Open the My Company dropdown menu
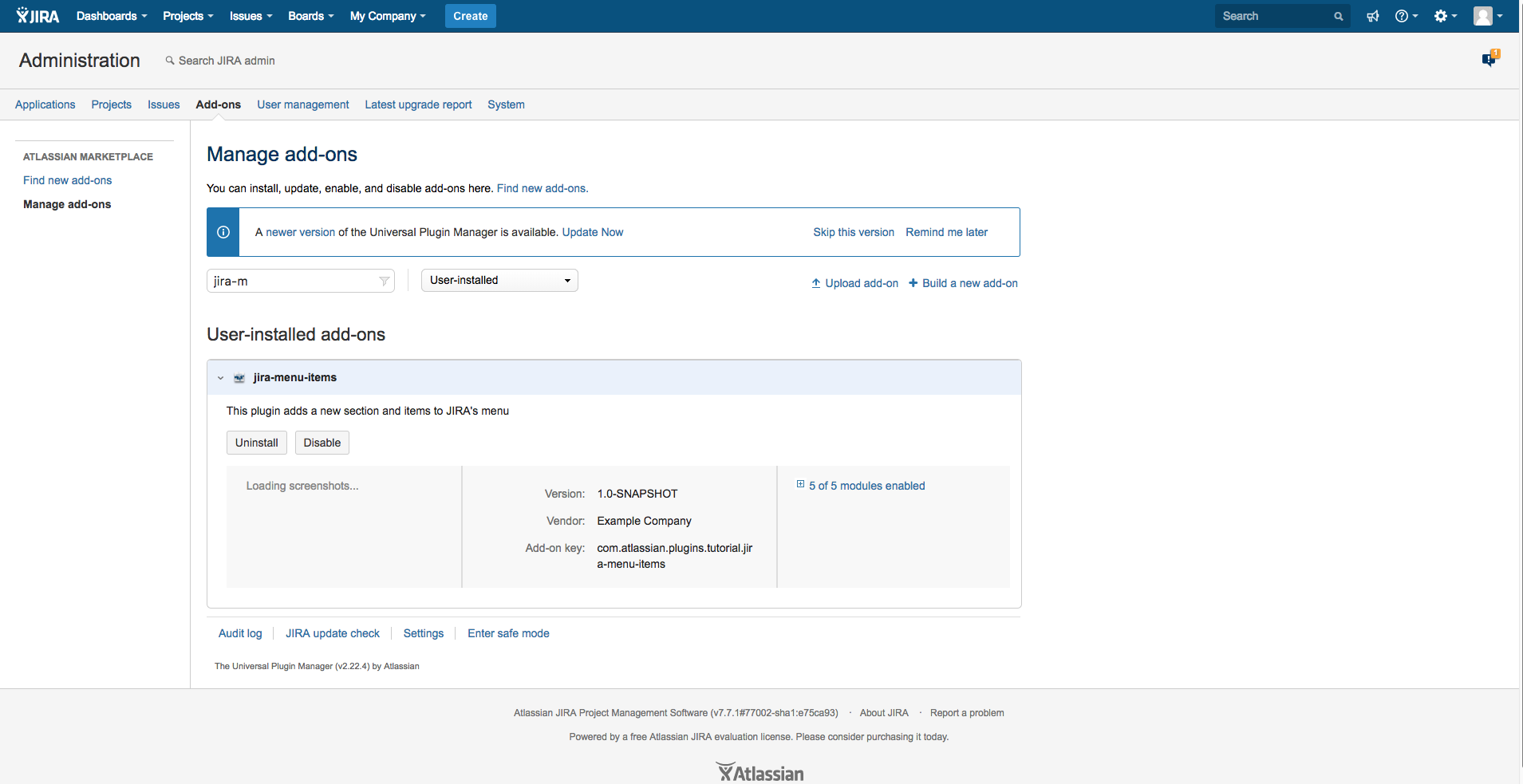Viewport: 1523px width, 784px height. pos(388,16)
